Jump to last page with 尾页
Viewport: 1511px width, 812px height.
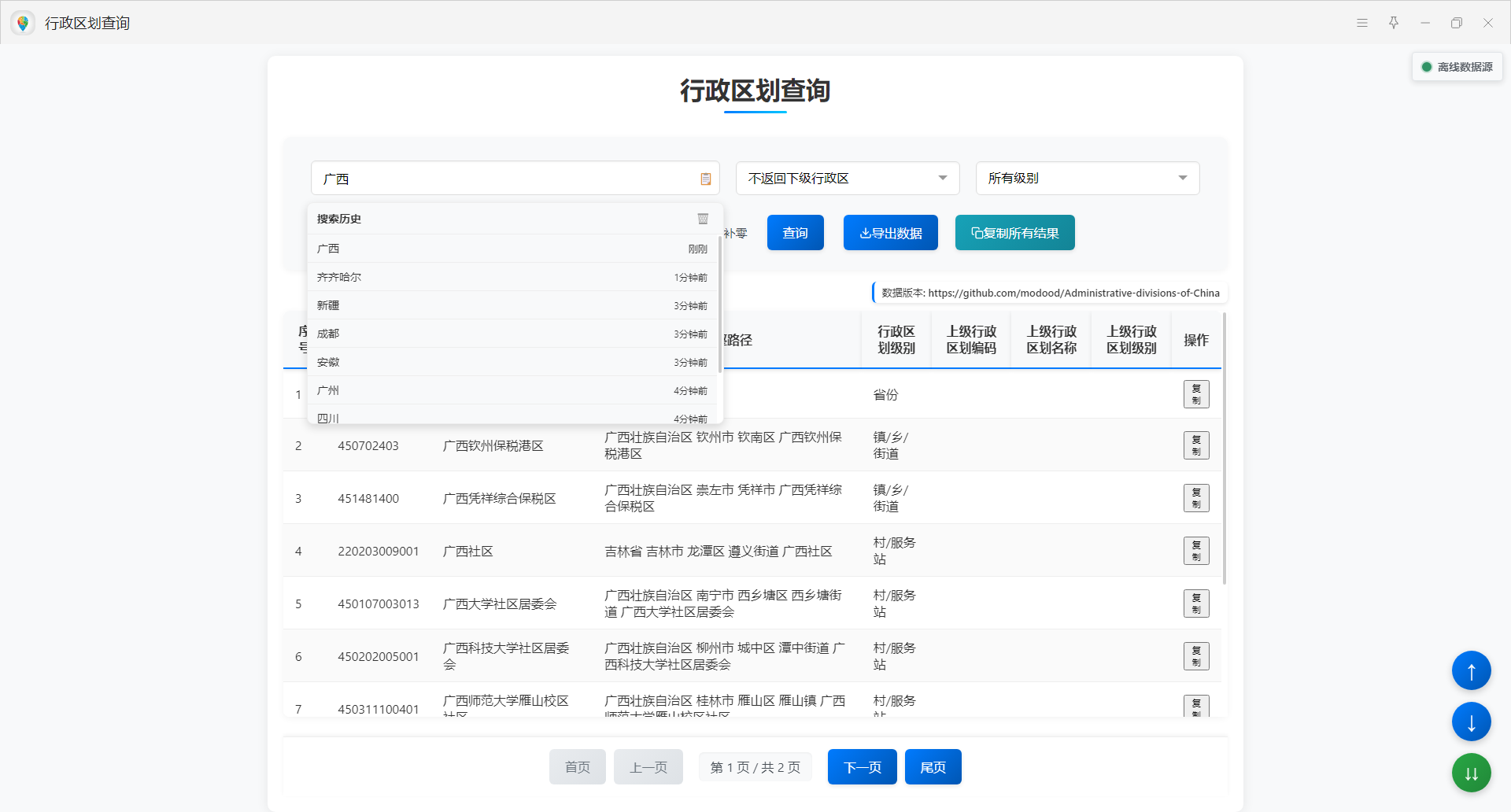(933, 767)
